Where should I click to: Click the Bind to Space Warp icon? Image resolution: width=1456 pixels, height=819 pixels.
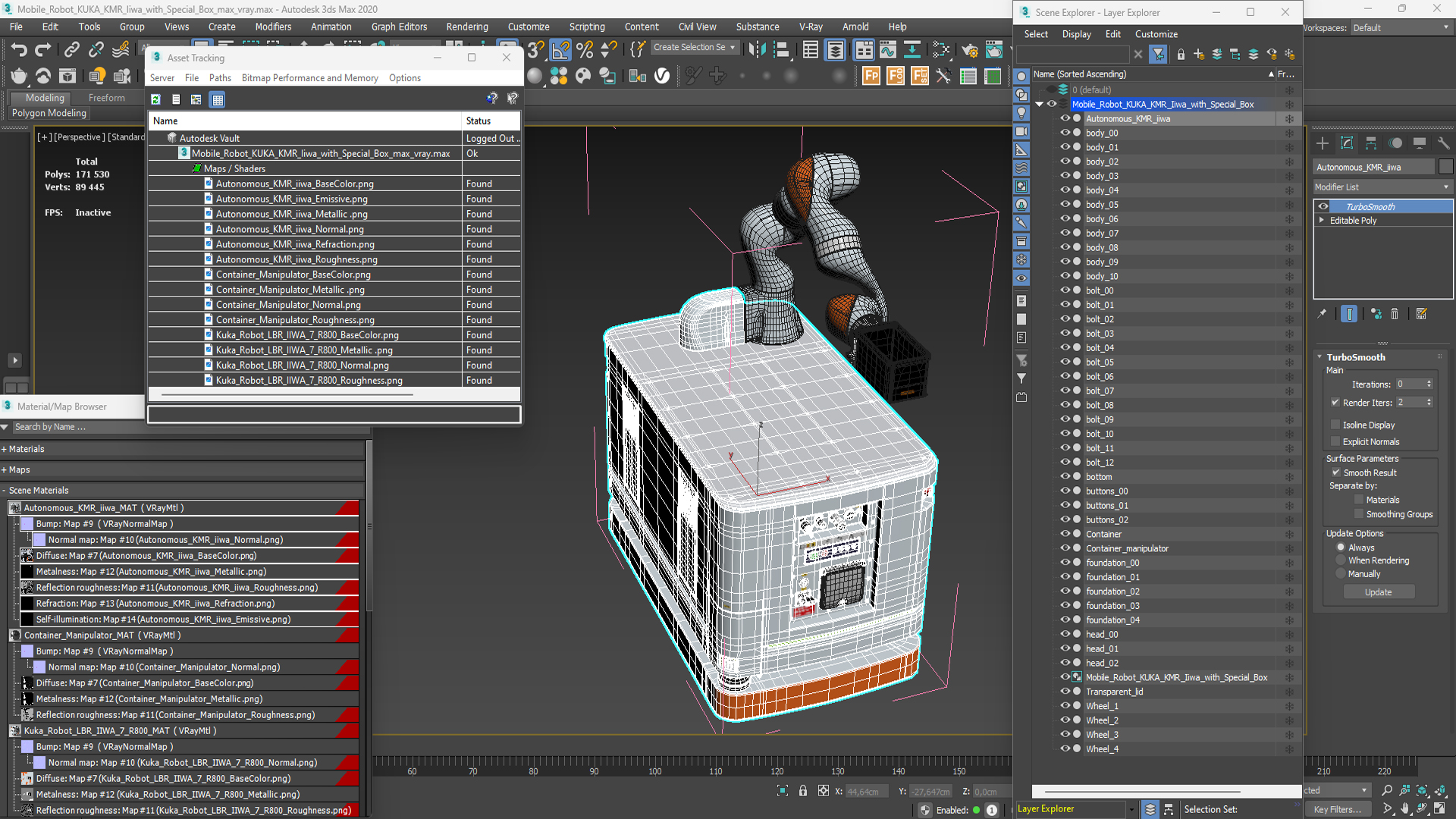click(121, 50)
